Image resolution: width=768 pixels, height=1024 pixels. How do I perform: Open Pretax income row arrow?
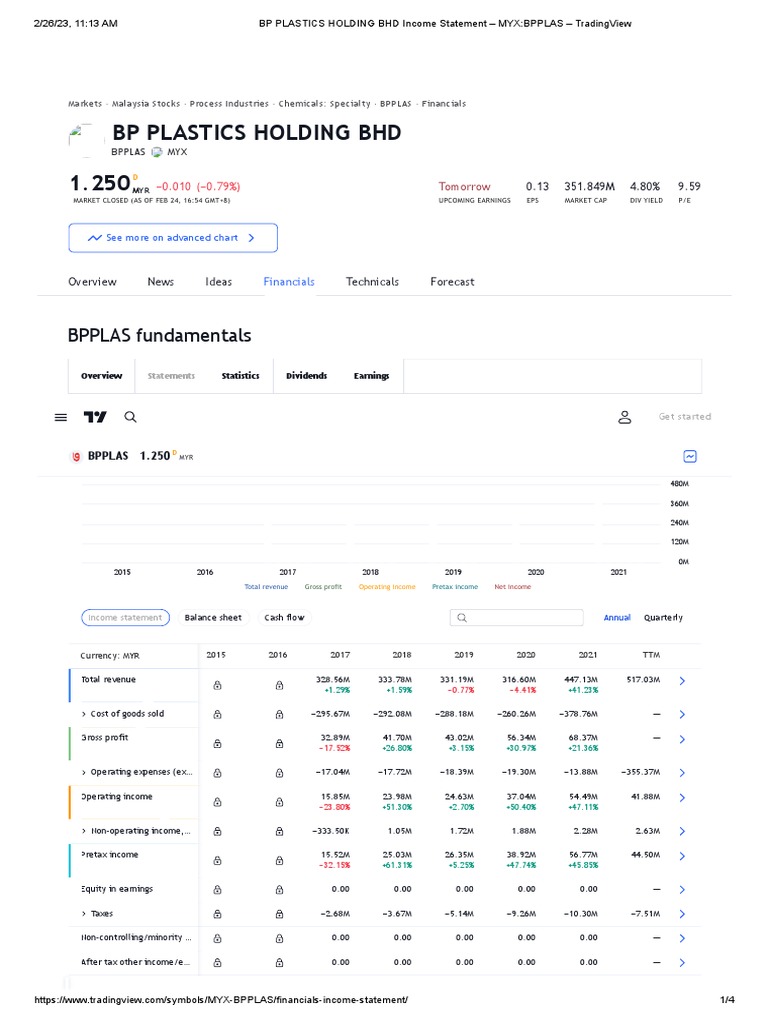tap(682, 856)
